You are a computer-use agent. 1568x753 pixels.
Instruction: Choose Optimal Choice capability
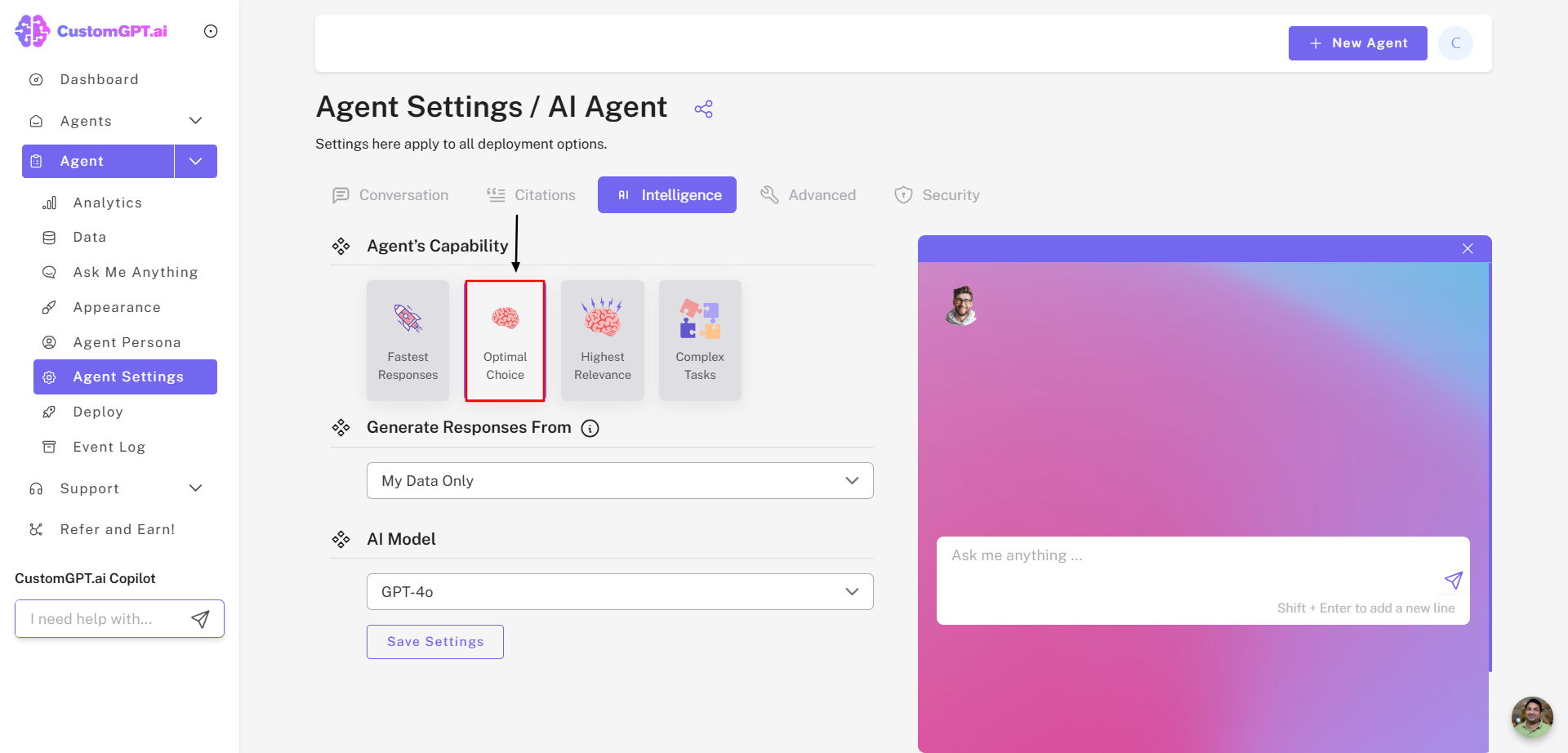pos(505,341)
